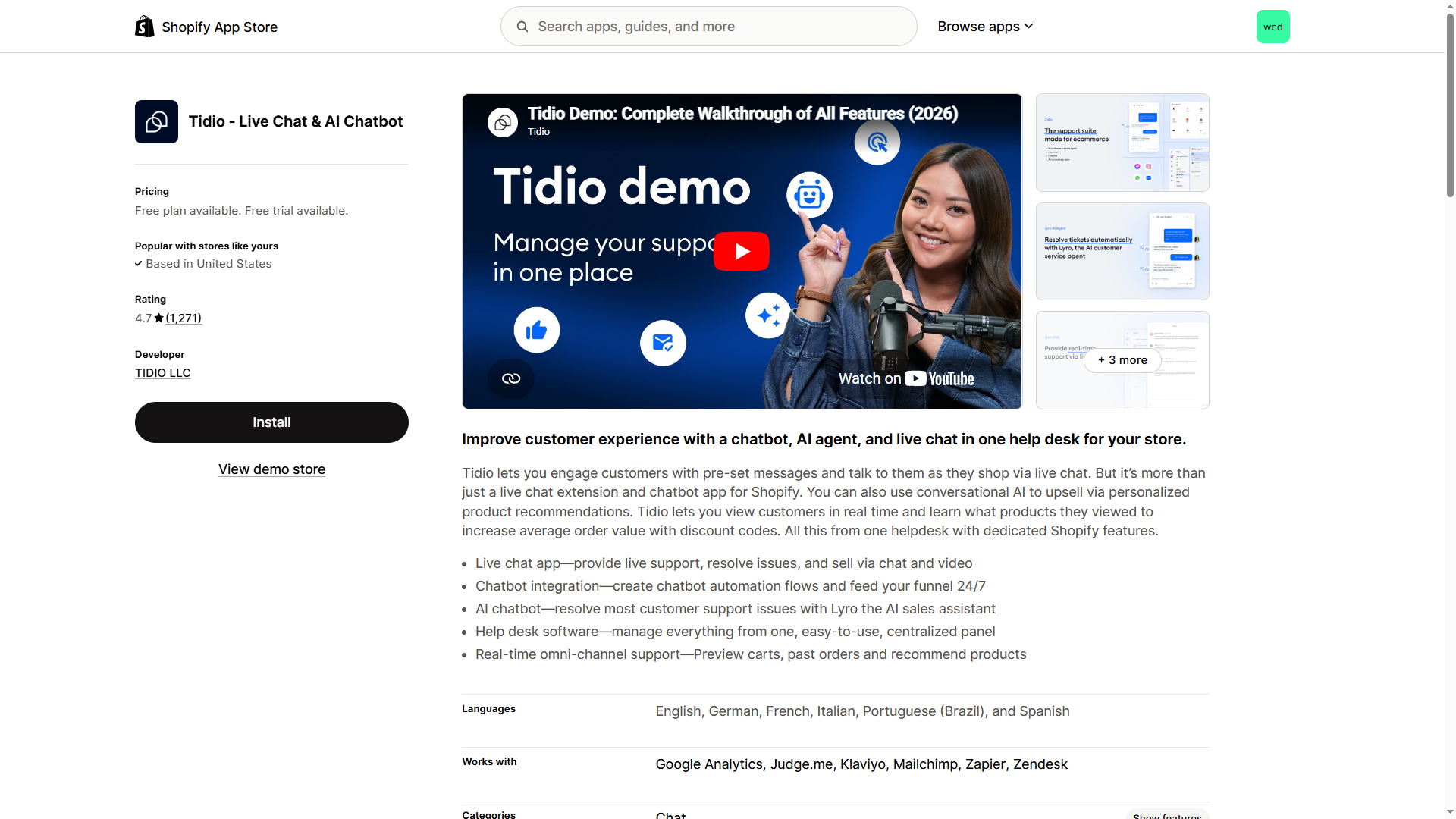Open the Resolve tickets automatically thumbnail
The height and width of the screenshot is (819, 1456).
click(1122, 251)
